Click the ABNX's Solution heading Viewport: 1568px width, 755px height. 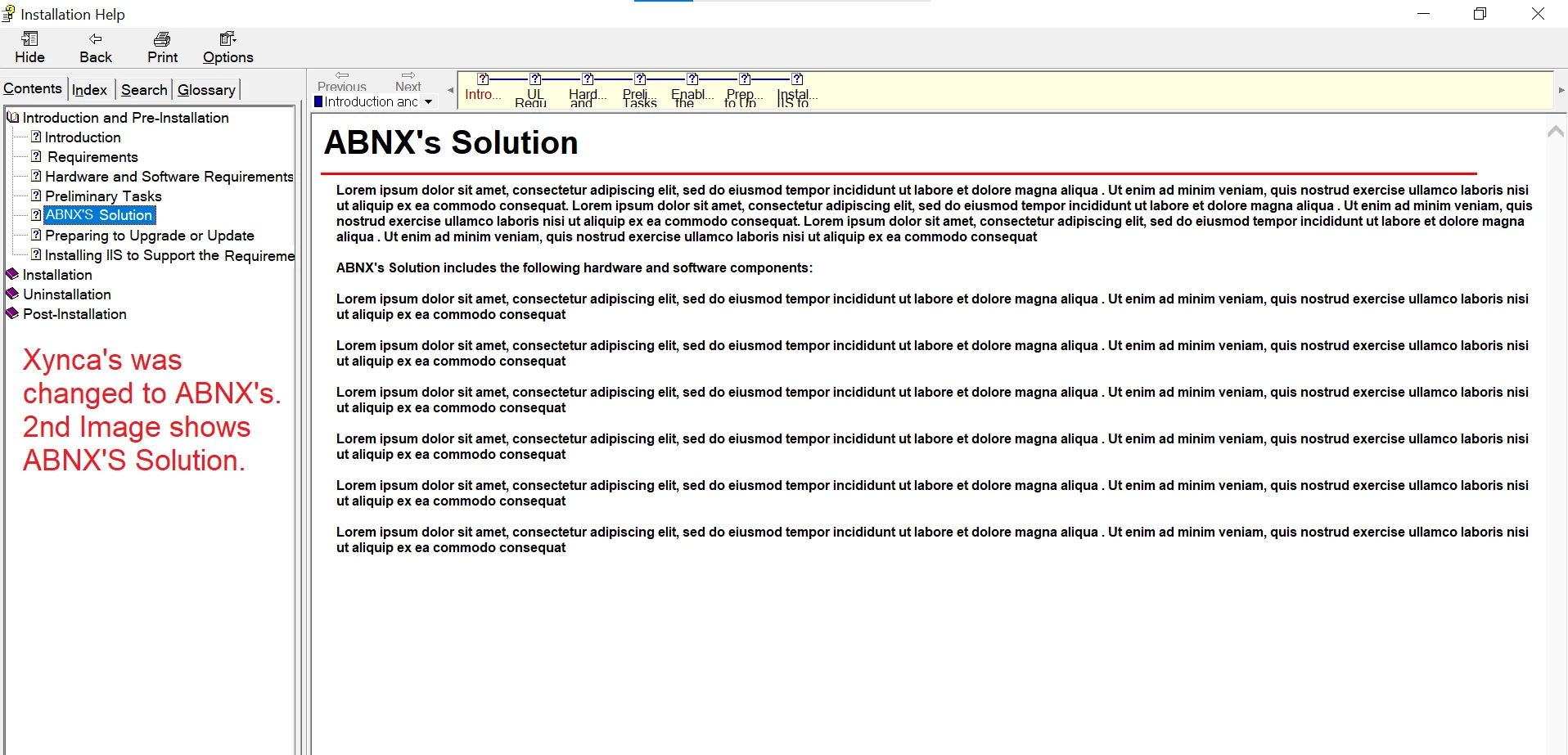click(451, 143)
